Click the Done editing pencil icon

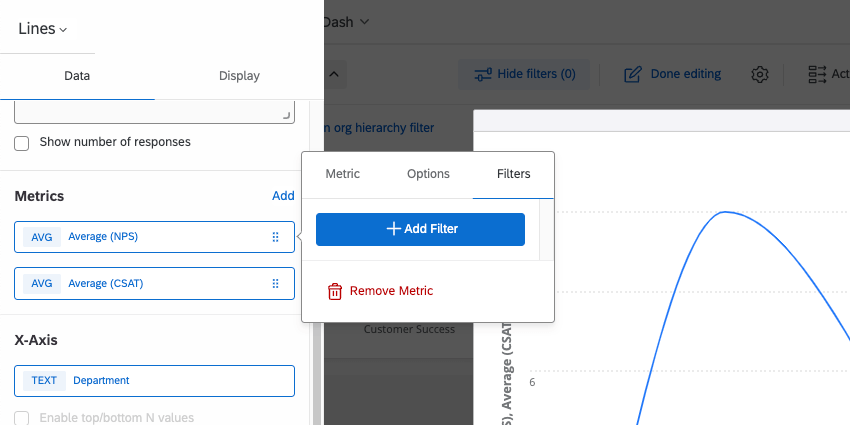pos(633,74)
